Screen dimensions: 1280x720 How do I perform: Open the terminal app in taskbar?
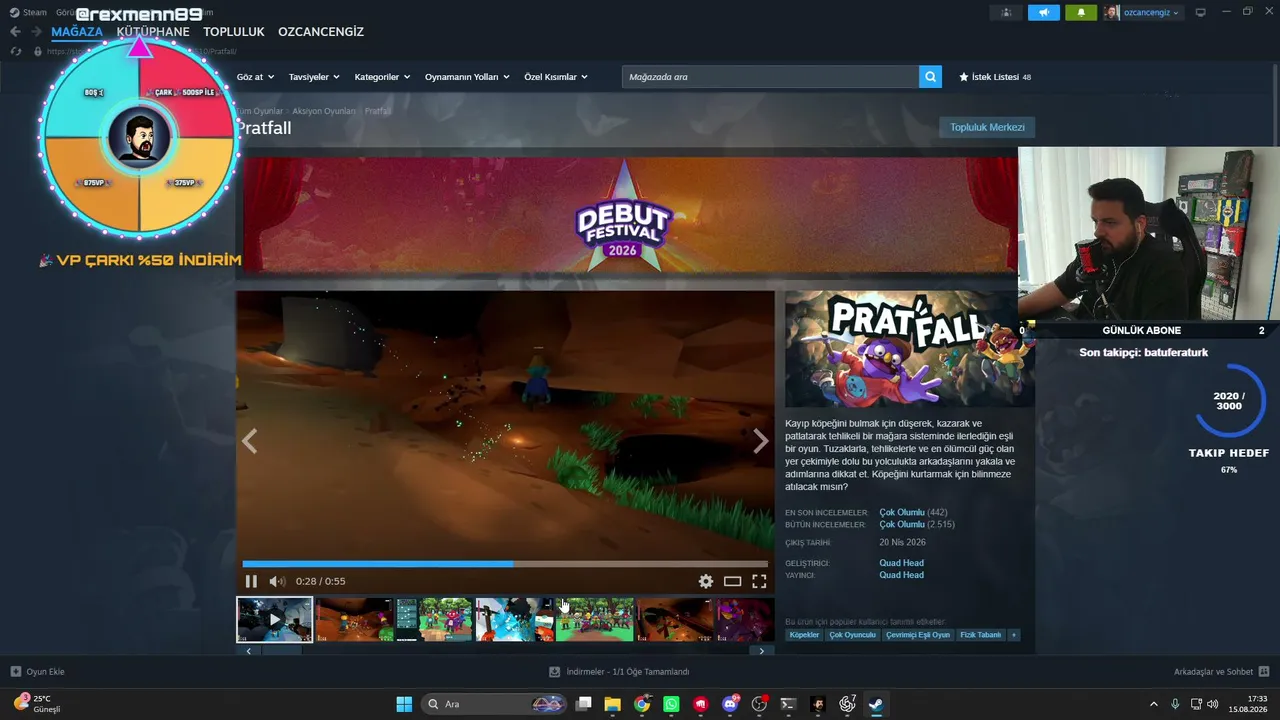[788, 704]
